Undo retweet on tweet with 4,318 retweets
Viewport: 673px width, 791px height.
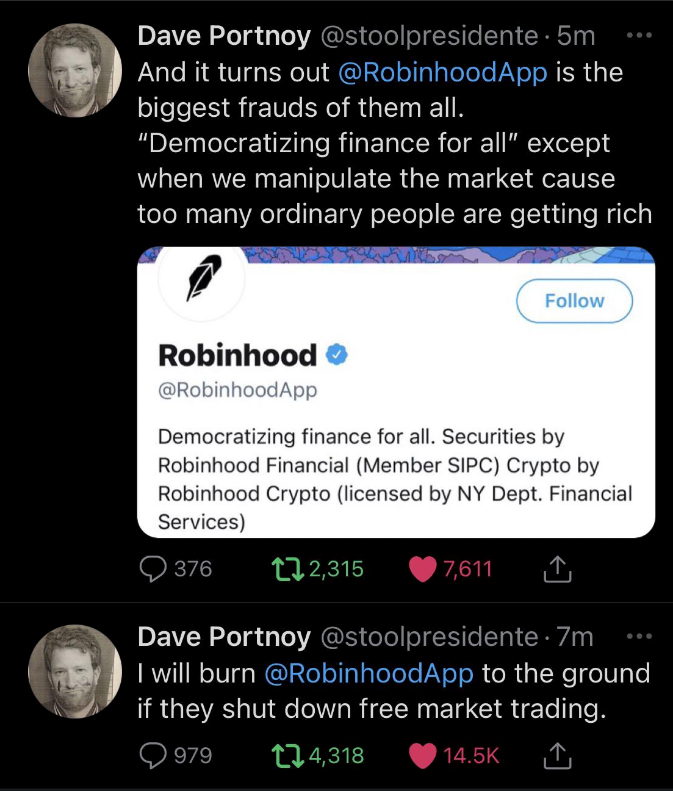288,755
